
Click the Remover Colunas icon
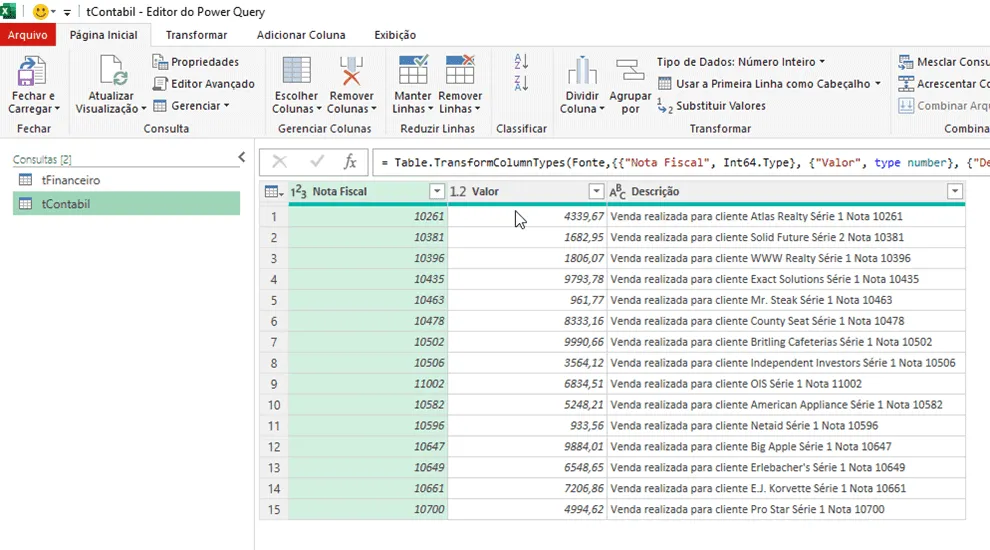(x=351, y=71)
